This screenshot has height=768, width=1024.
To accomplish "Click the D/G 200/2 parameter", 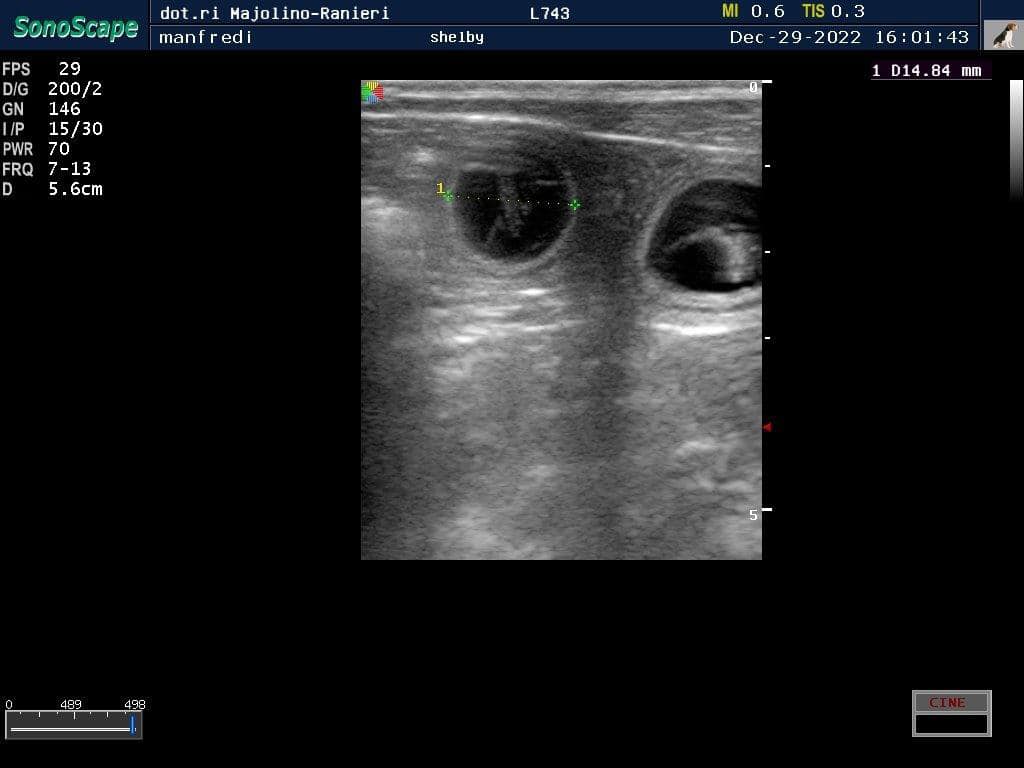I will 52,89.
